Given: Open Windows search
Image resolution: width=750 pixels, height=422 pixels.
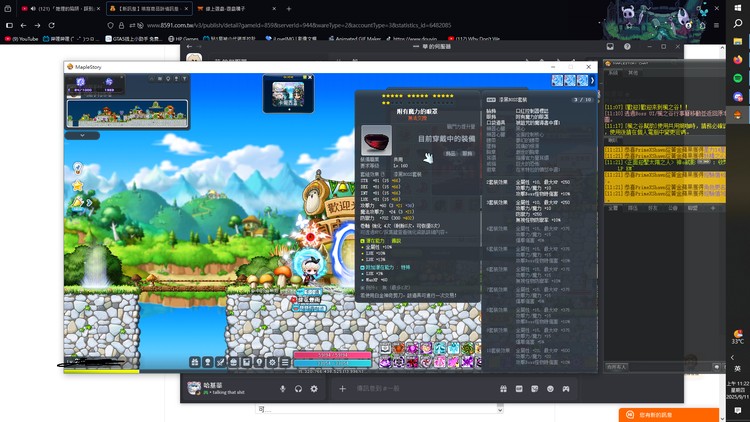Looking at the screenshot, I should pyautogui.click(x=738, y=23).
